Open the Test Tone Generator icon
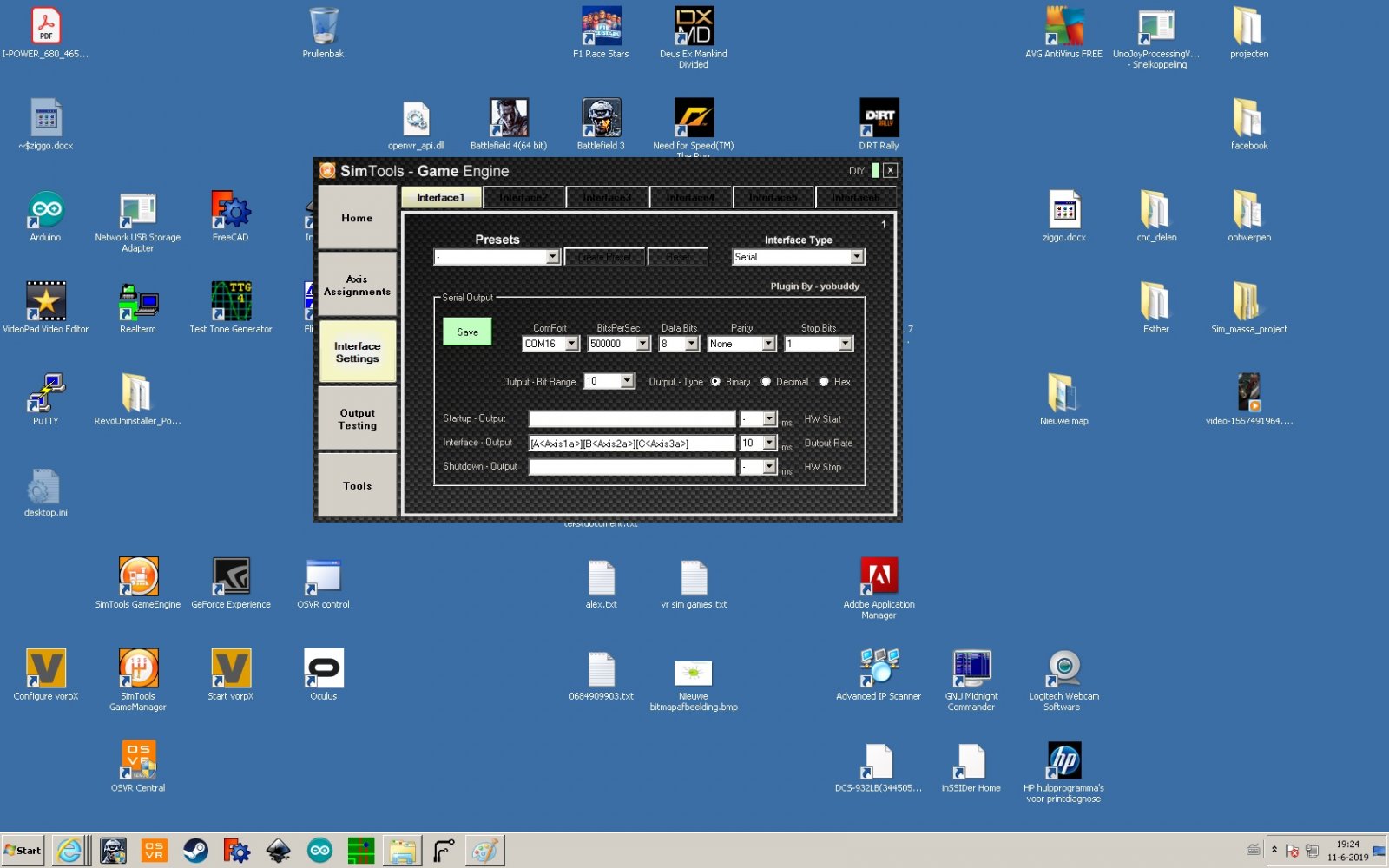 tap(231, 307)
